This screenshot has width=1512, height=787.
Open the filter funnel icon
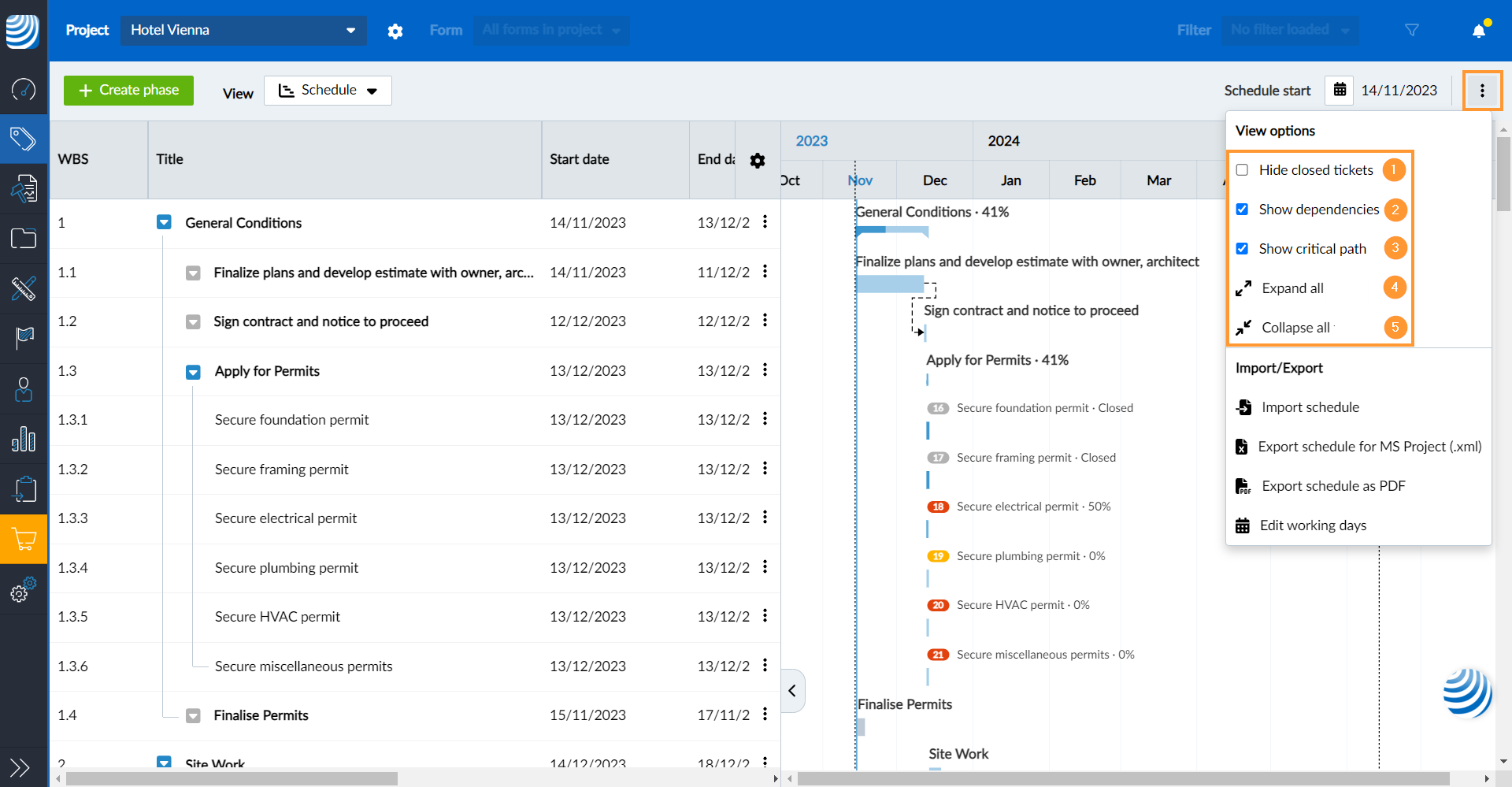point(1411,30)
